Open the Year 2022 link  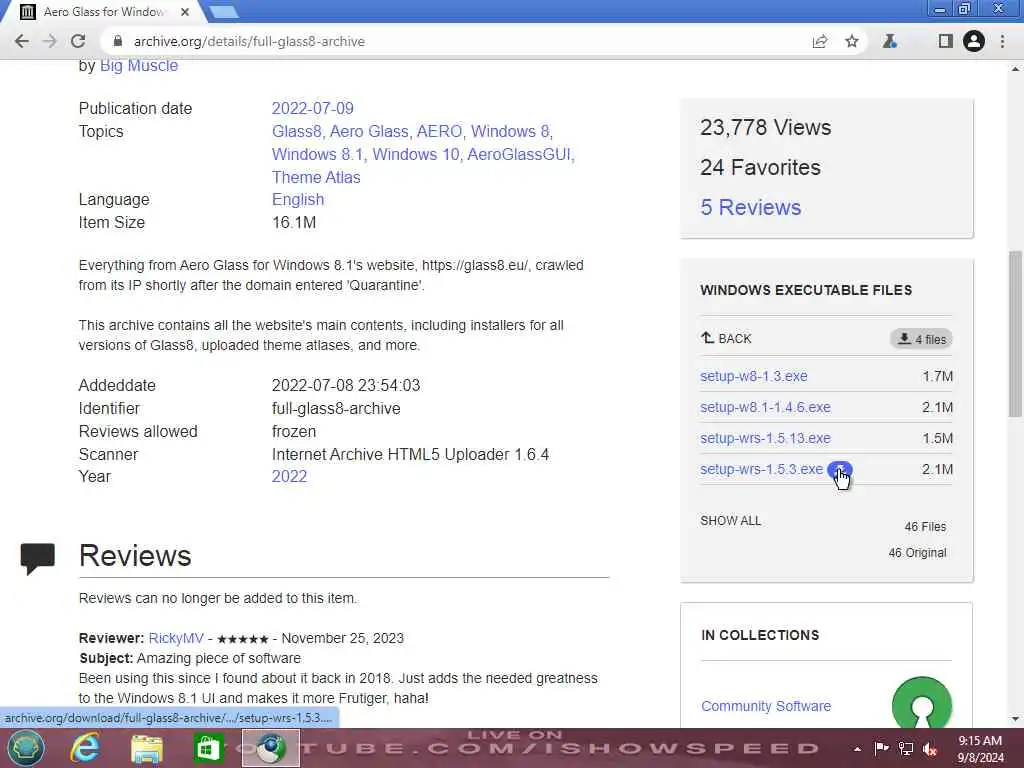click(x=289, y=477)
